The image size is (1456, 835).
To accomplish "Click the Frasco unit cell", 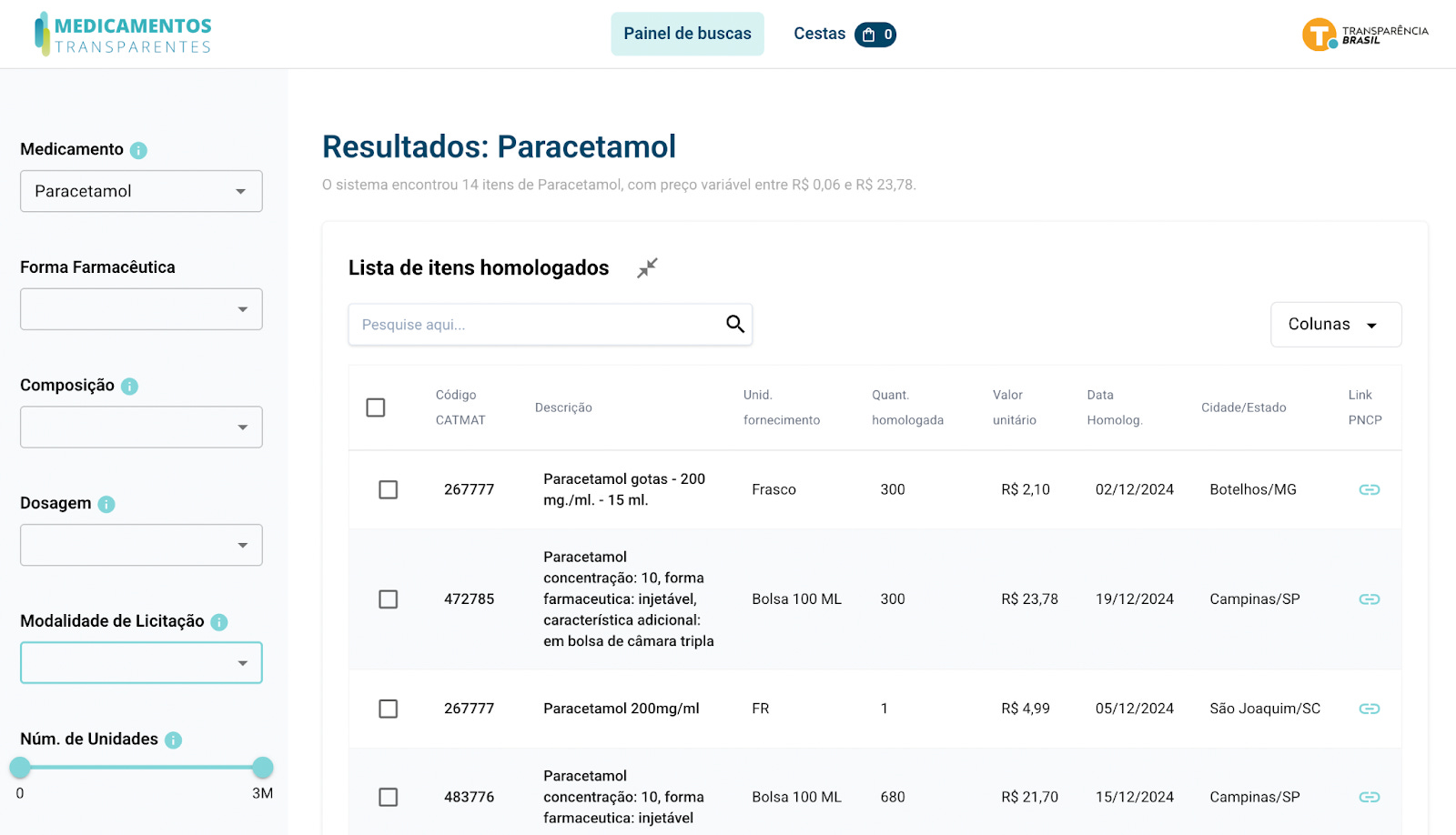I will [774, 489].
